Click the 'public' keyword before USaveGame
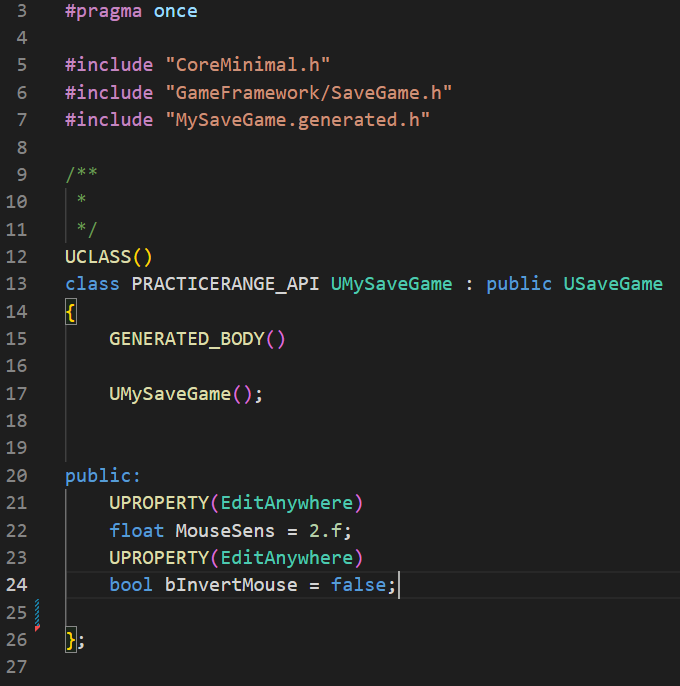Screen dimensions: 680x686 [519, 284]
